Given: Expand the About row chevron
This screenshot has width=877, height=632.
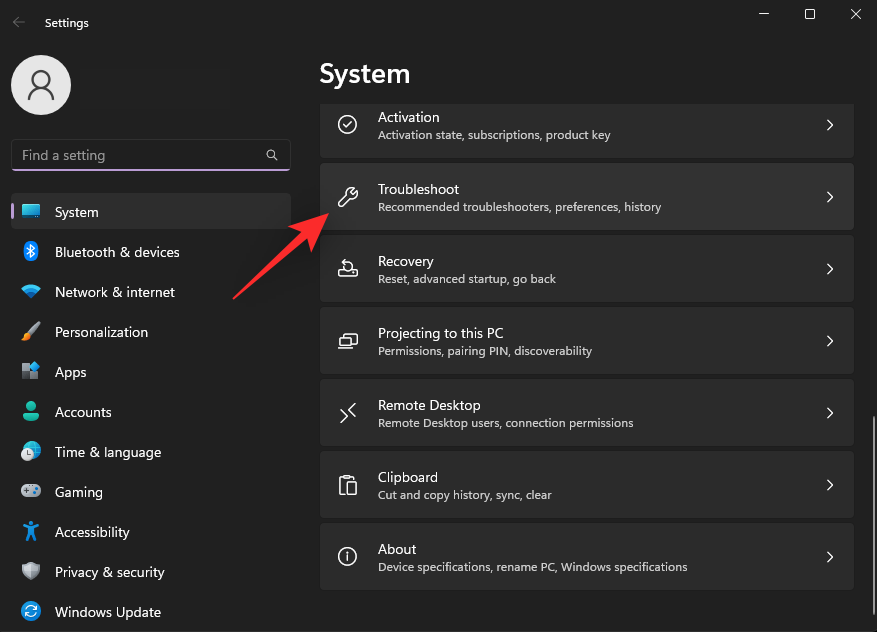Looking at the screenshot, I should 830,556.
